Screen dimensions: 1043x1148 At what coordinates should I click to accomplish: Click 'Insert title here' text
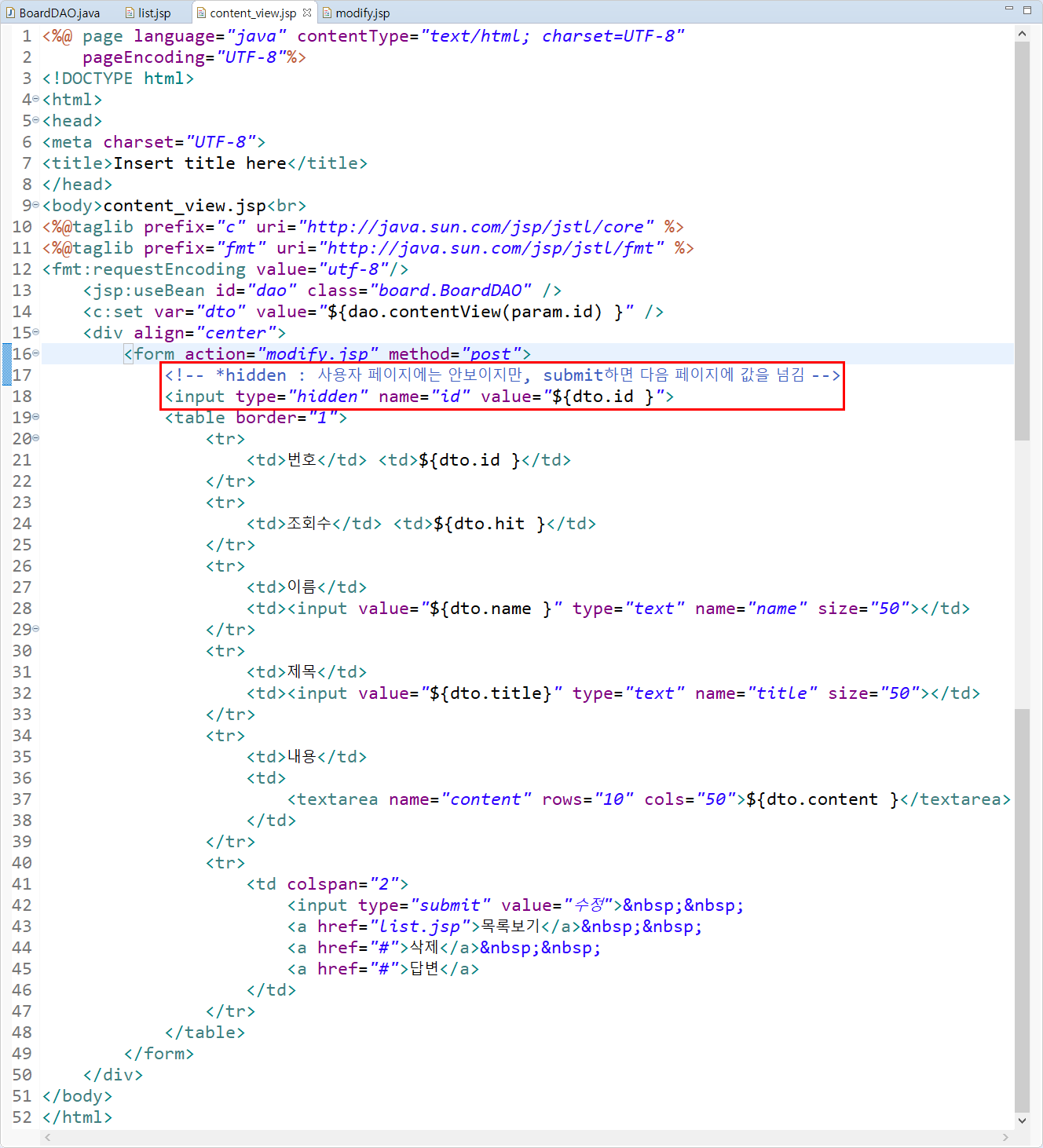200,163
